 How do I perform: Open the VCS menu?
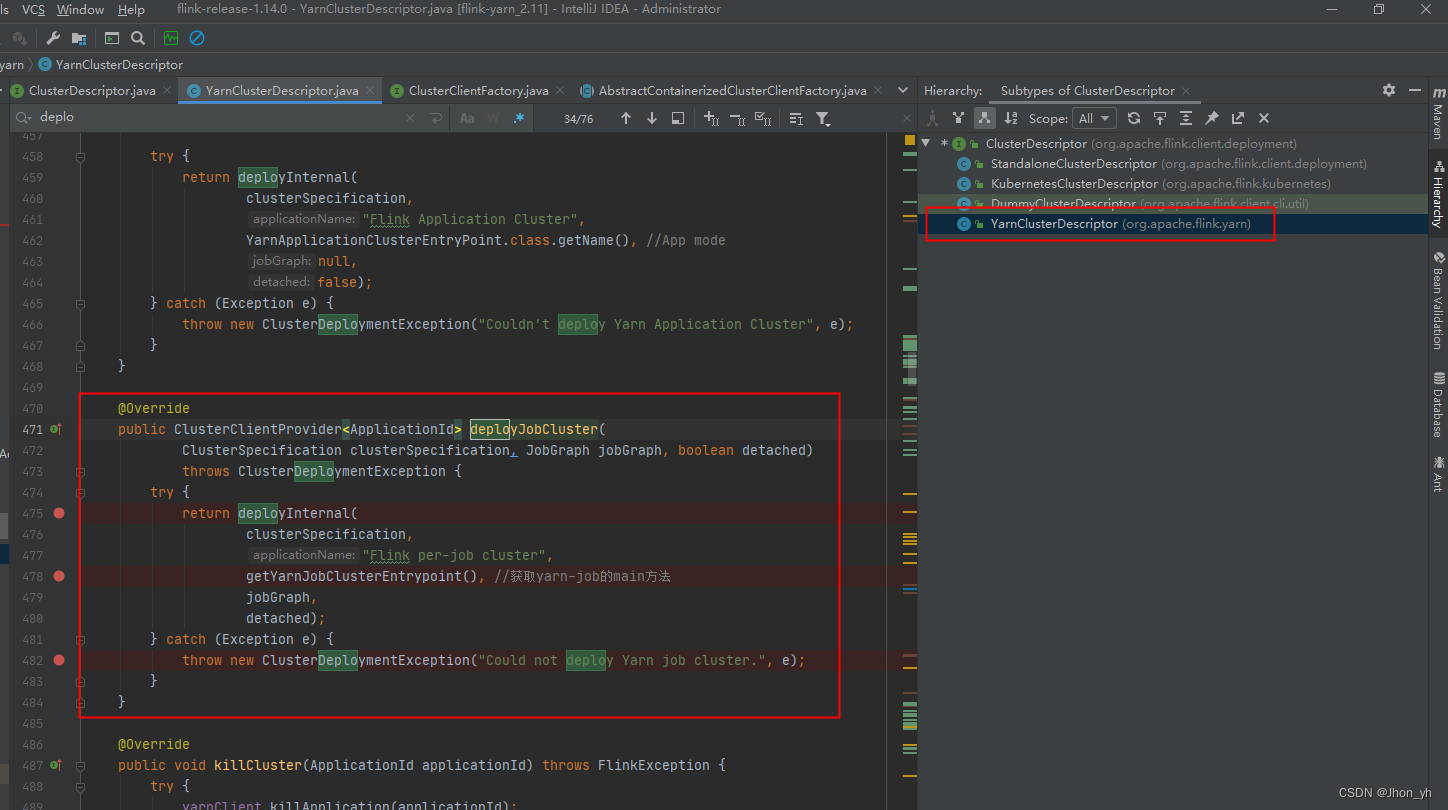tap(33, 9)
